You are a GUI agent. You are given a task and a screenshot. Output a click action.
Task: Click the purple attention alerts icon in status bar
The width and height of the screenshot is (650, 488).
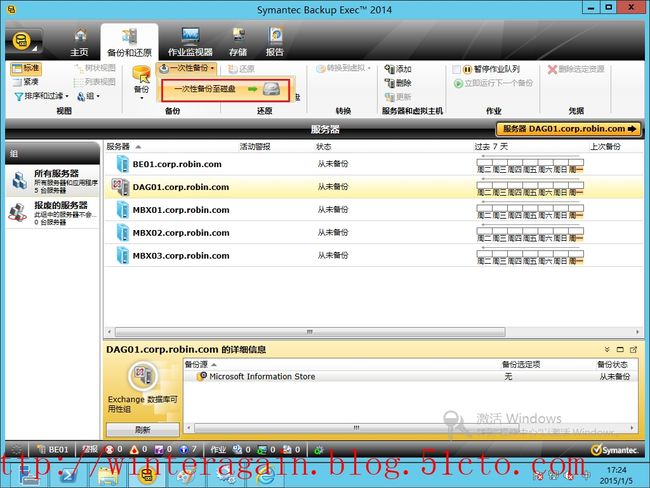click(x=159, y=449)
